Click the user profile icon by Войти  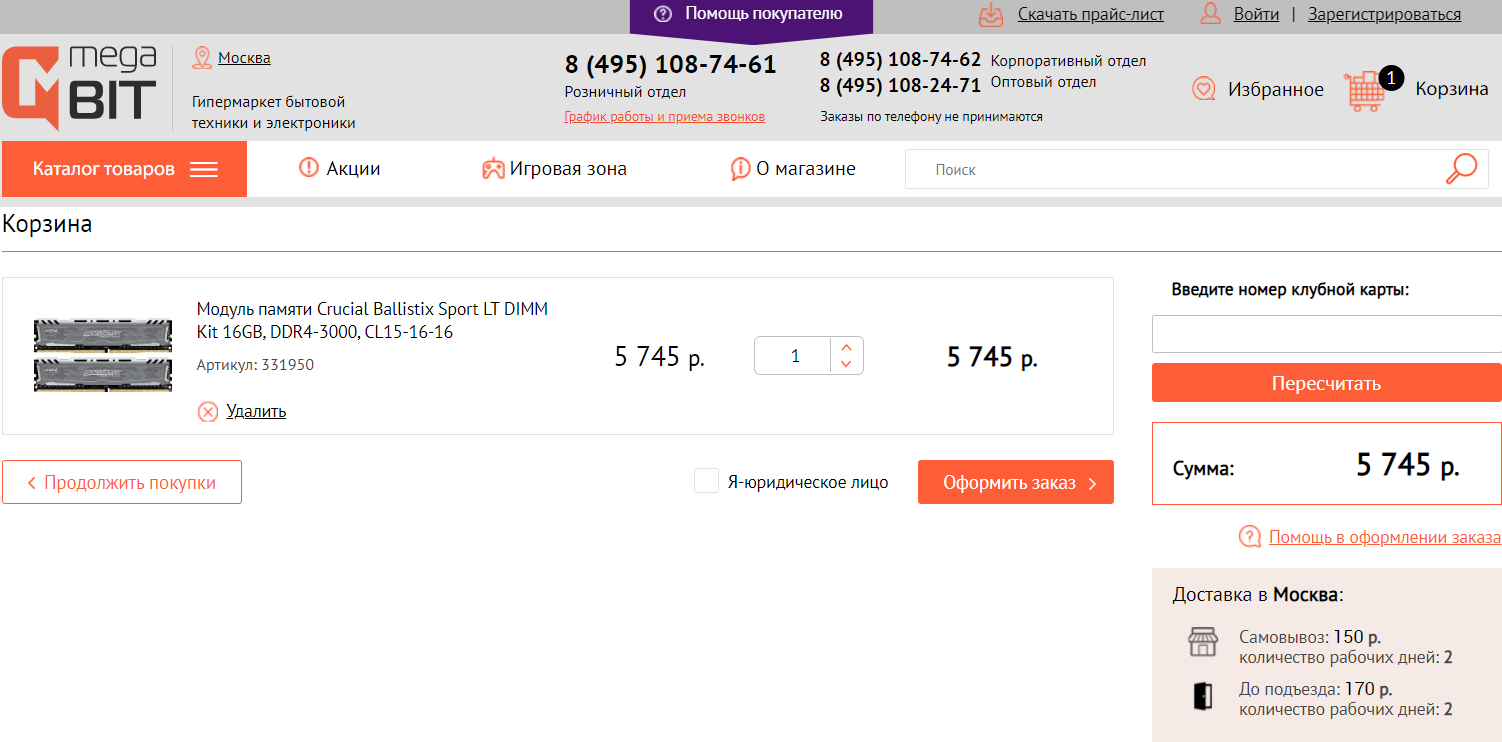1211,14
